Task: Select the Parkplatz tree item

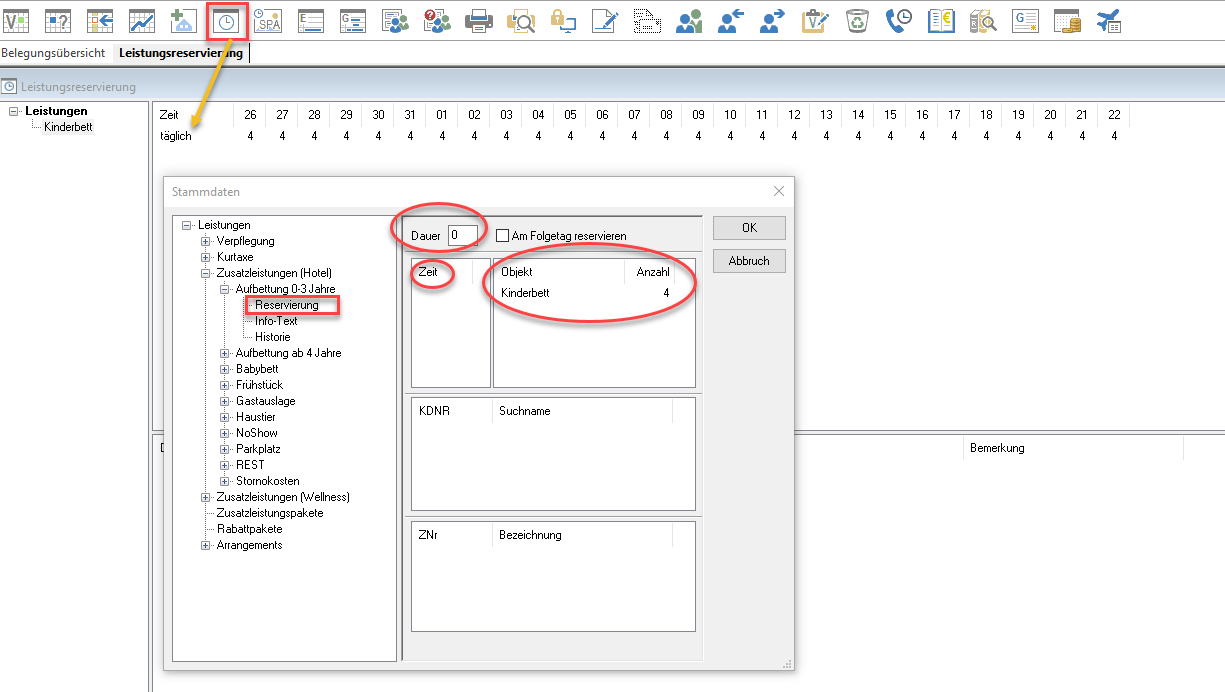Action: click(x=258, y=449)
